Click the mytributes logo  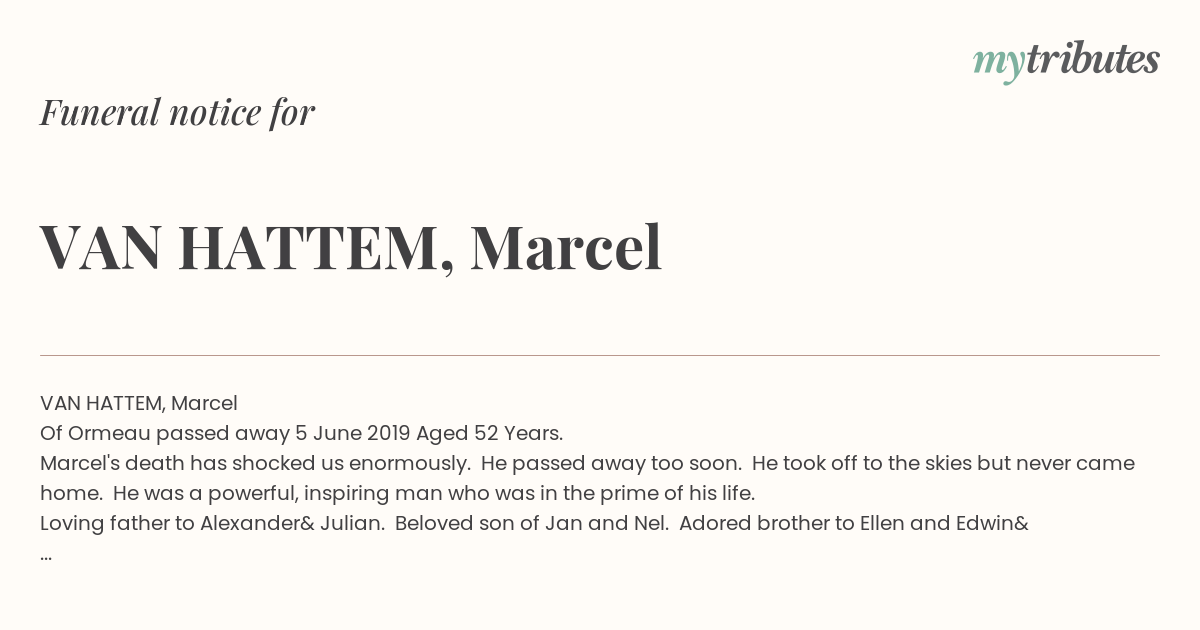pyautogui.click(x=1066, y=61)
